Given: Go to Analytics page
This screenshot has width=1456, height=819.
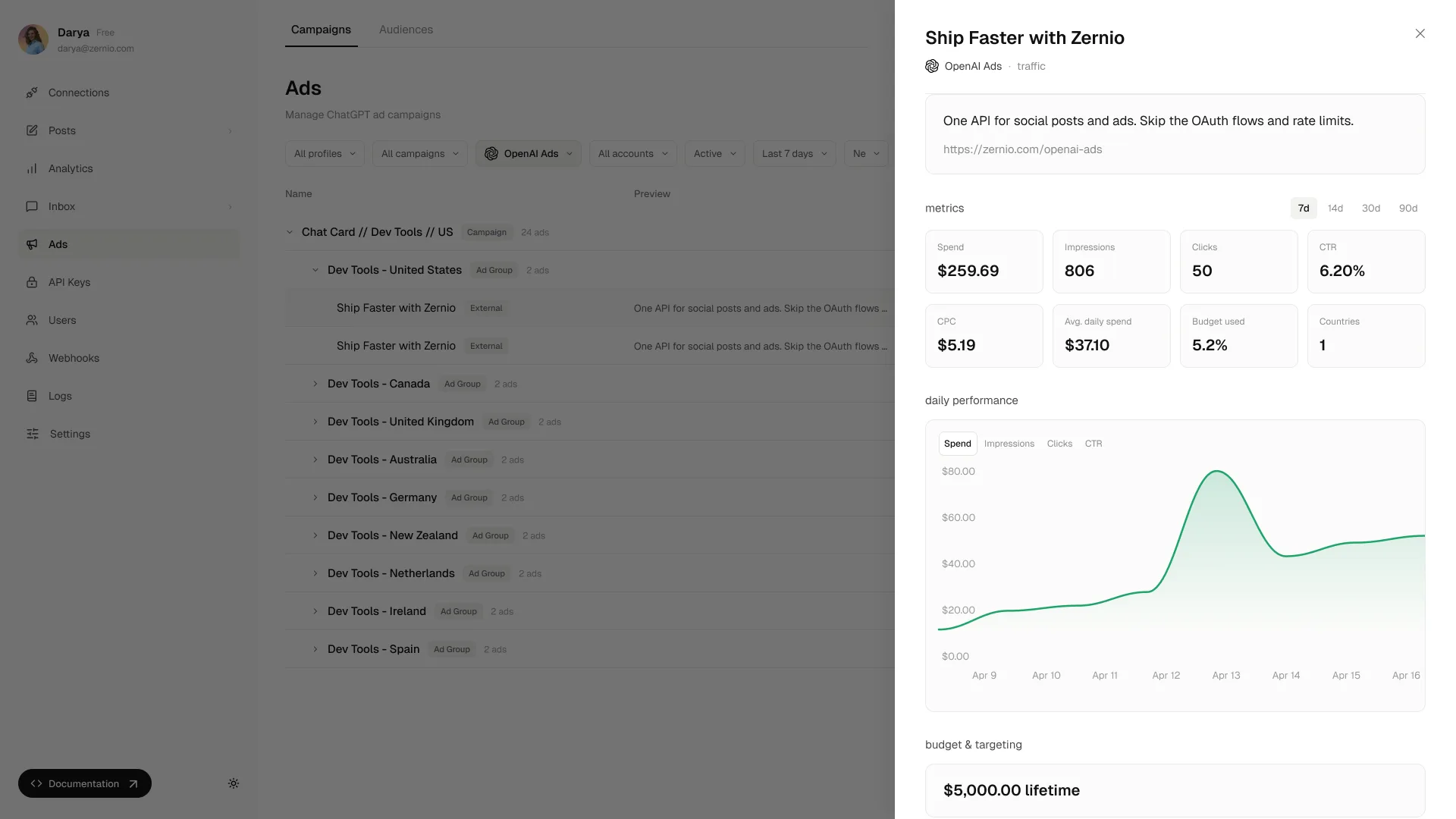Looking at the screenshot, I should [x=129, y=168].
